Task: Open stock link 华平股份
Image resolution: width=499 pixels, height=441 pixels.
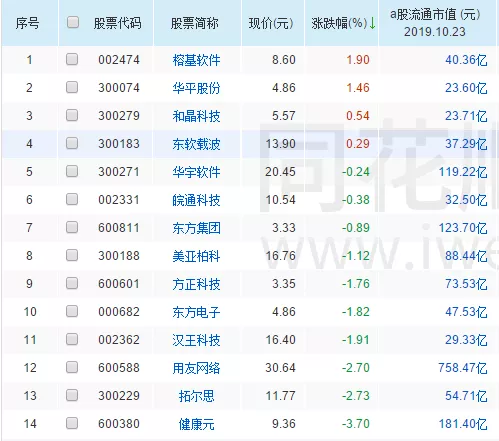Action: pyautogui.click(x=196, y=88)
